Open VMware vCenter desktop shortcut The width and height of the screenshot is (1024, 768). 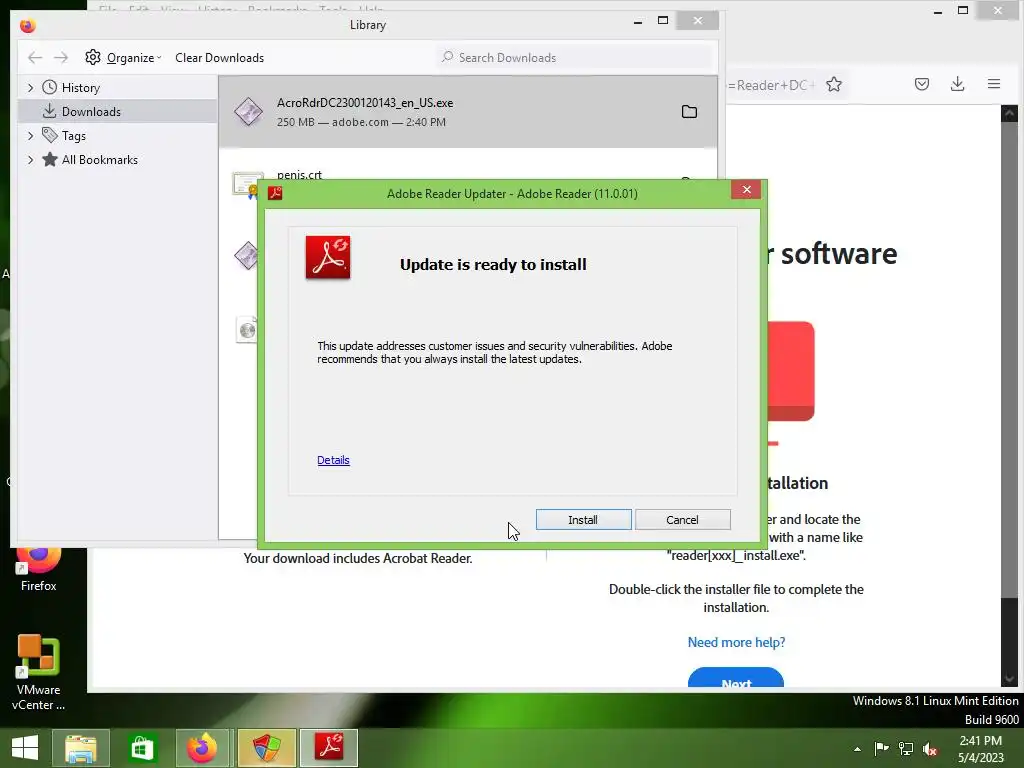(38, 673)
